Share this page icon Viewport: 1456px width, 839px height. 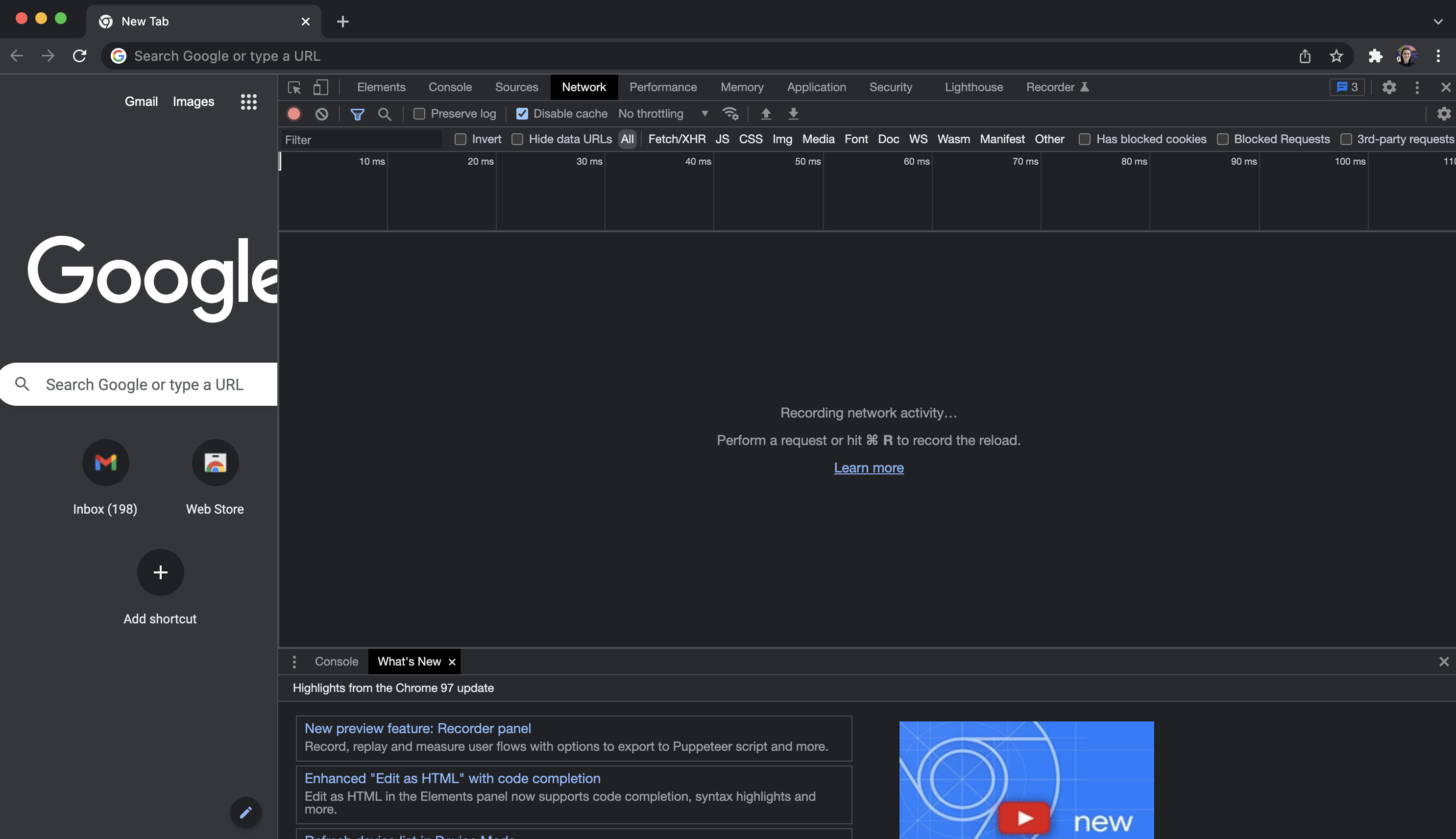tap(1305, 56)
